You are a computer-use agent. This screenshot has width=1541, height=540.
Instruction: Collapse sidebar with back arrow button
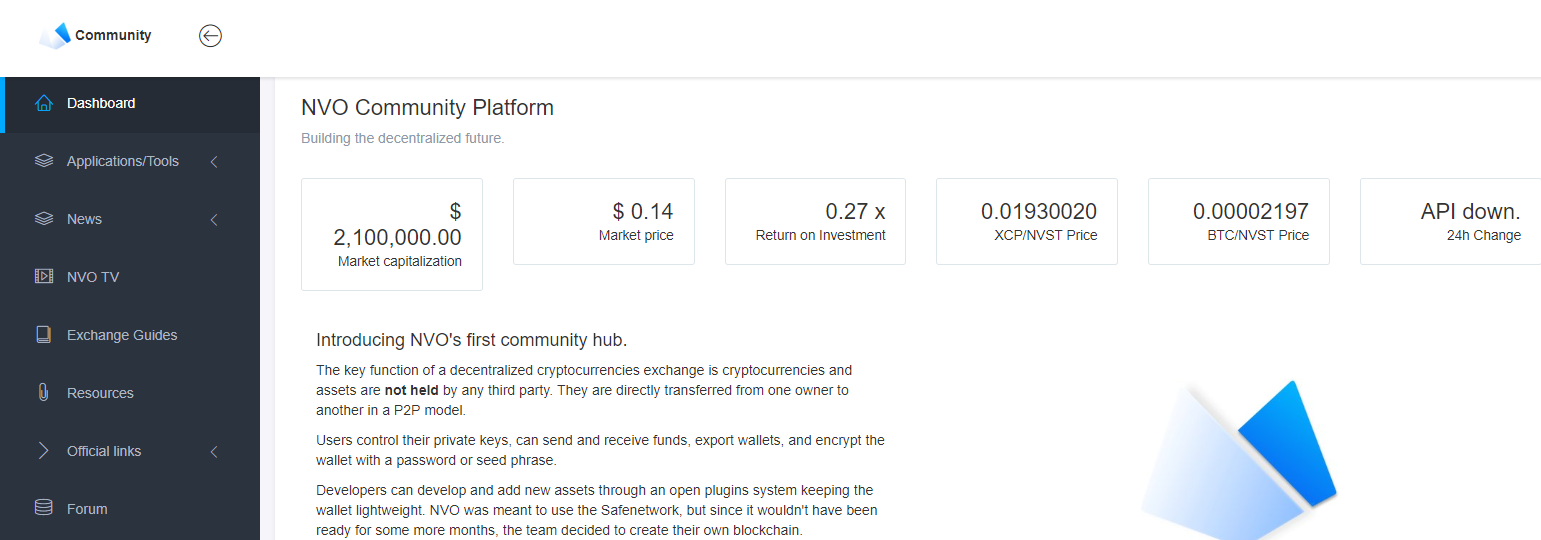point(210,36)
